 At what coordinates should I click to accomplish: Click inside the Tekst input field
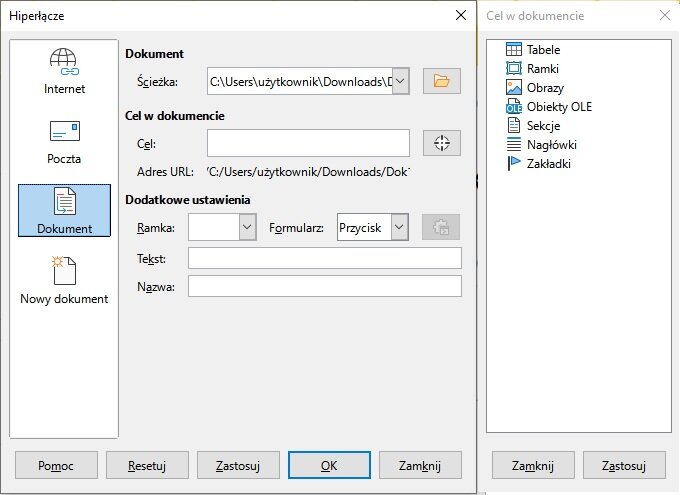[x=325, y=259]
